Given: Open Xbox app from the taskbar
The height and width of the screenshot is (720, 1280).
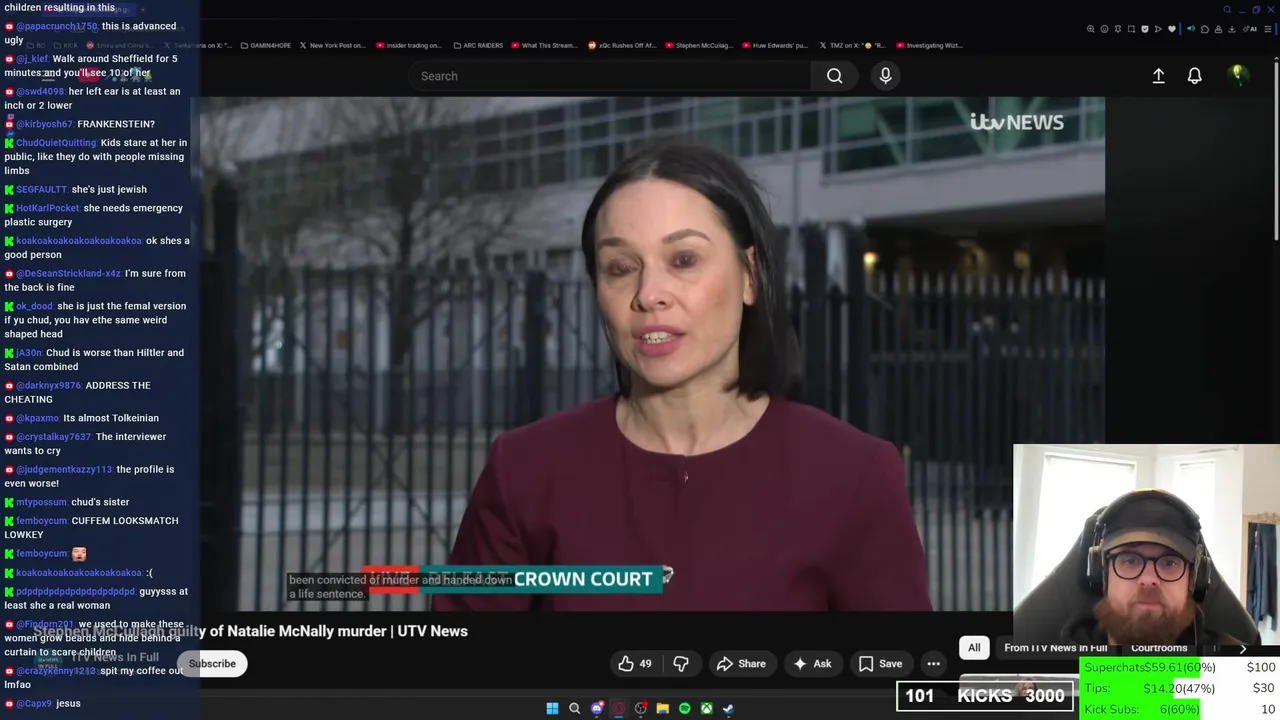Looking at the screenshot, I should [706, 708].
